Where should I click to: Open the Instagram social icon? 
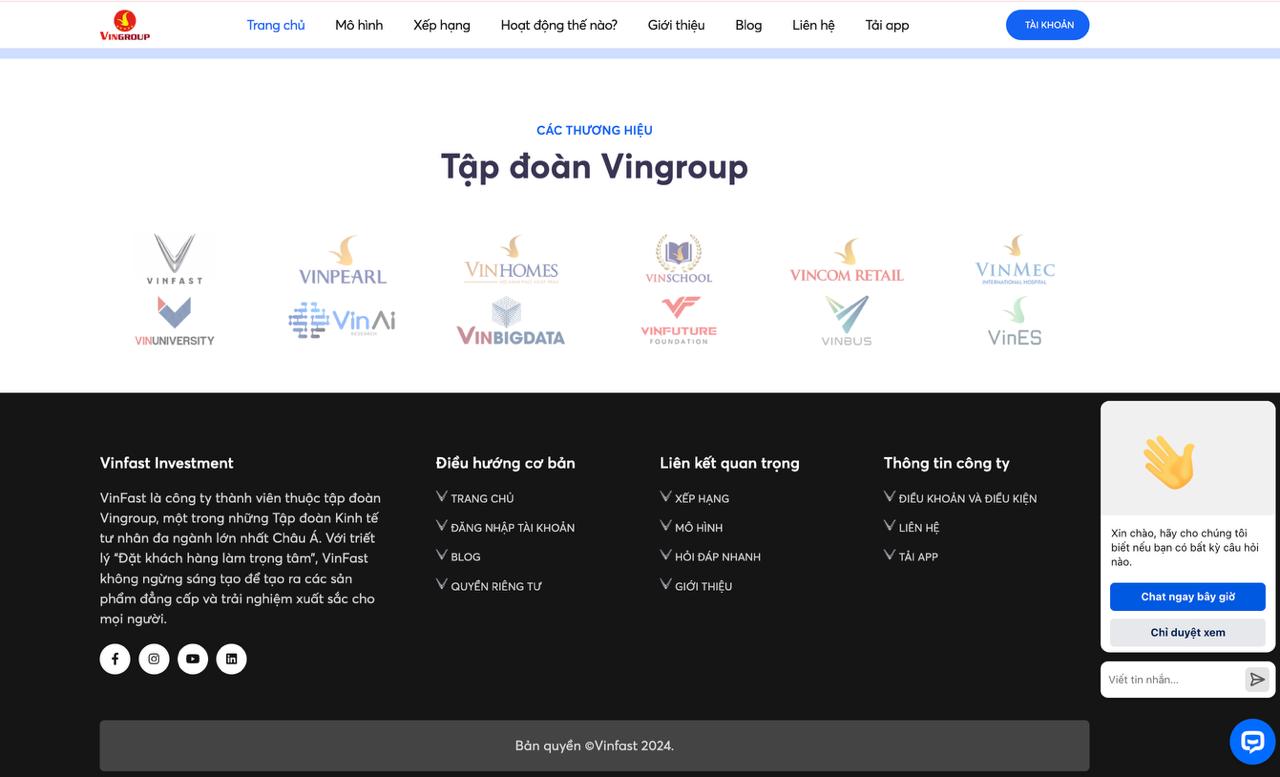154,659
